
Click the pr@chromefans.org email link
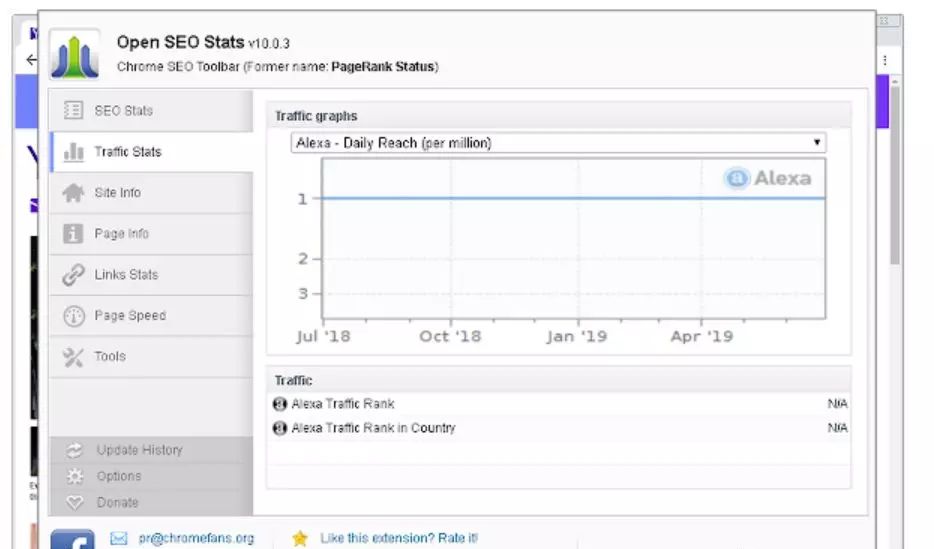click(196, 538)
